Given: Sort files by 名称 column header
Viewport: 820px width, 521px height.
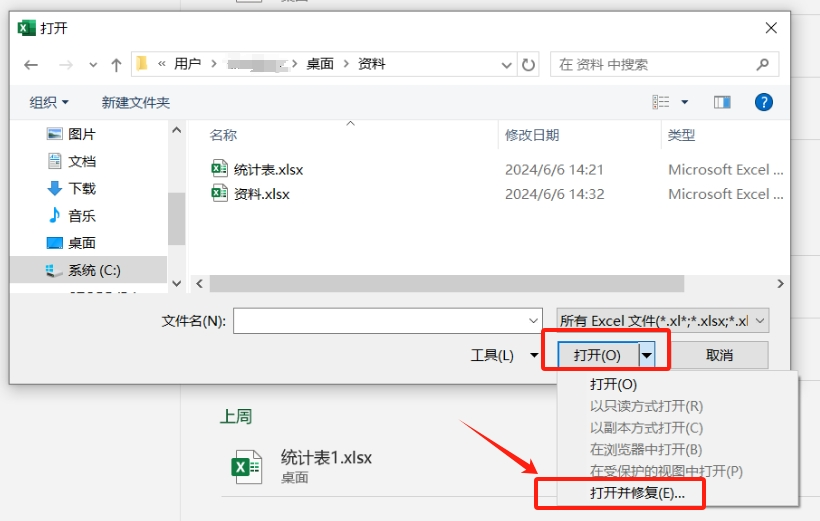Looking at the screenshot, I should (x=223, y=135).
